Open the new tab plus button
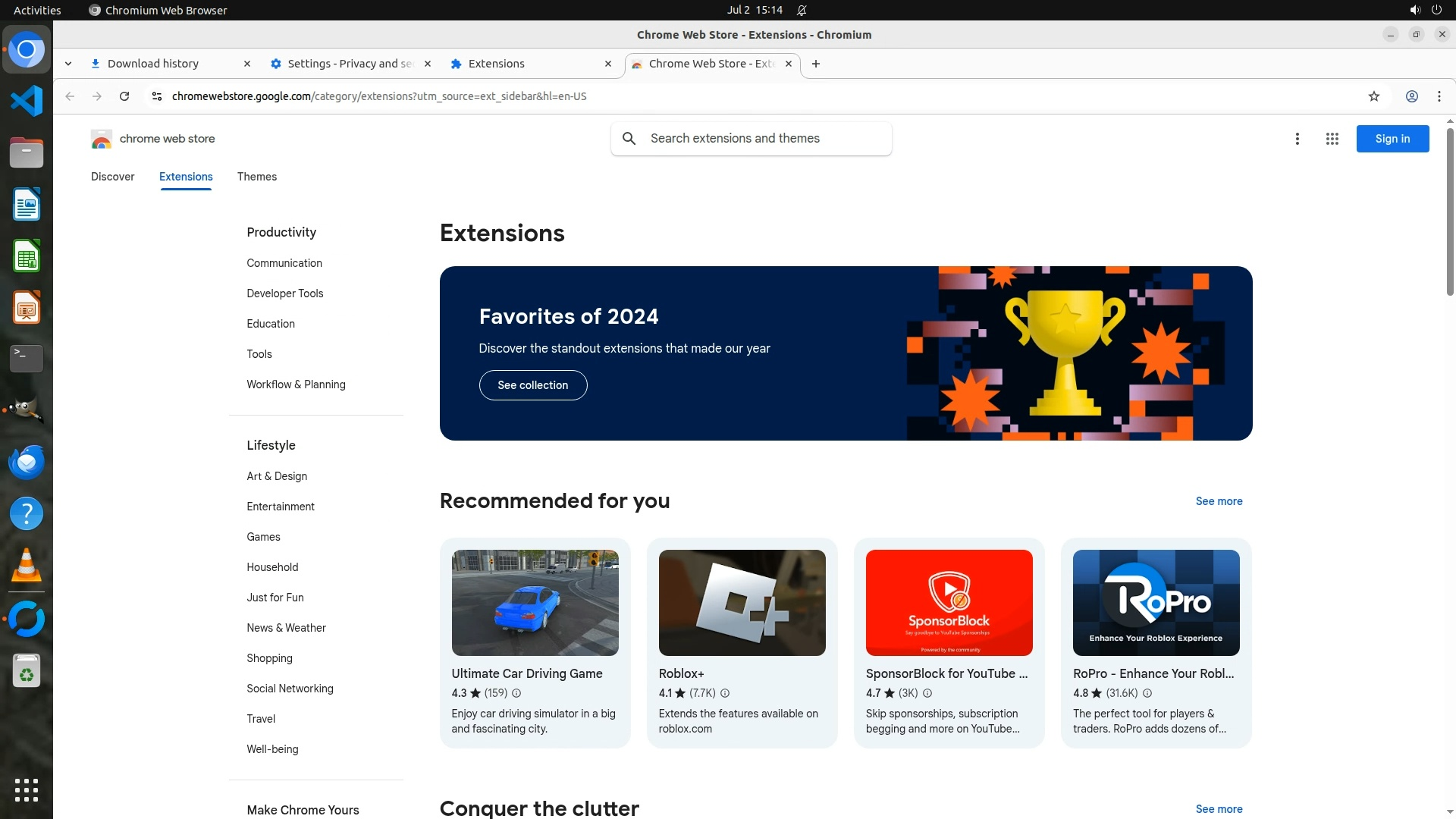 815,64
